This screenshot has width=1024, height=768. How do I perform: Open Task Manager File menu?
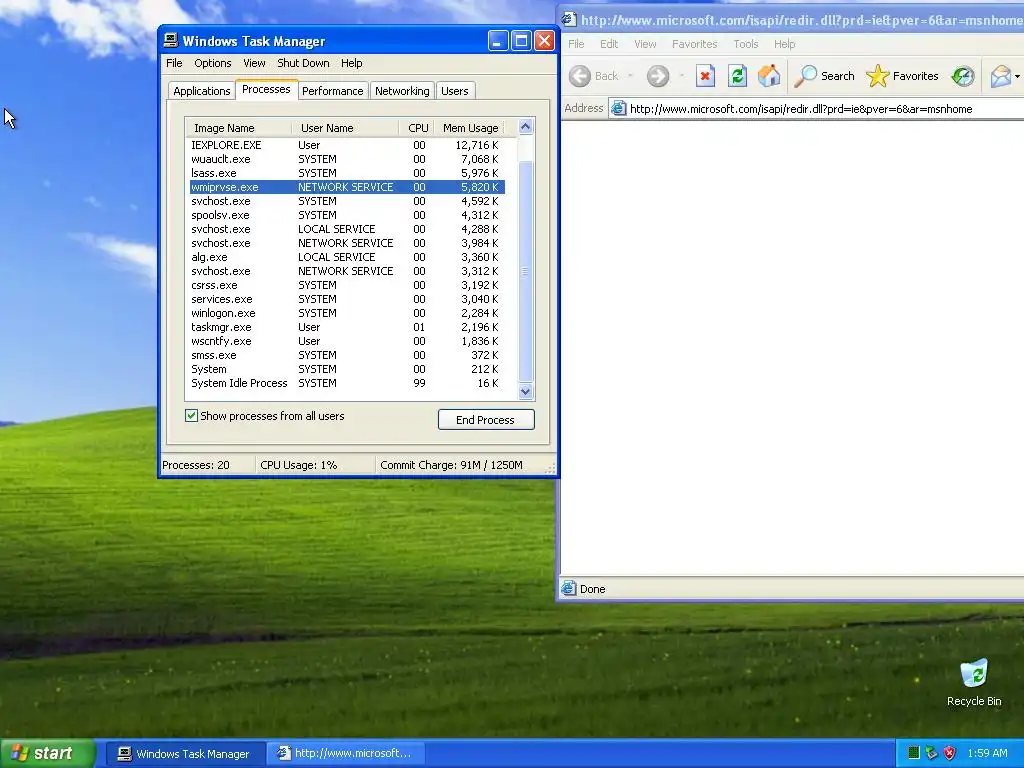point(174,63)
